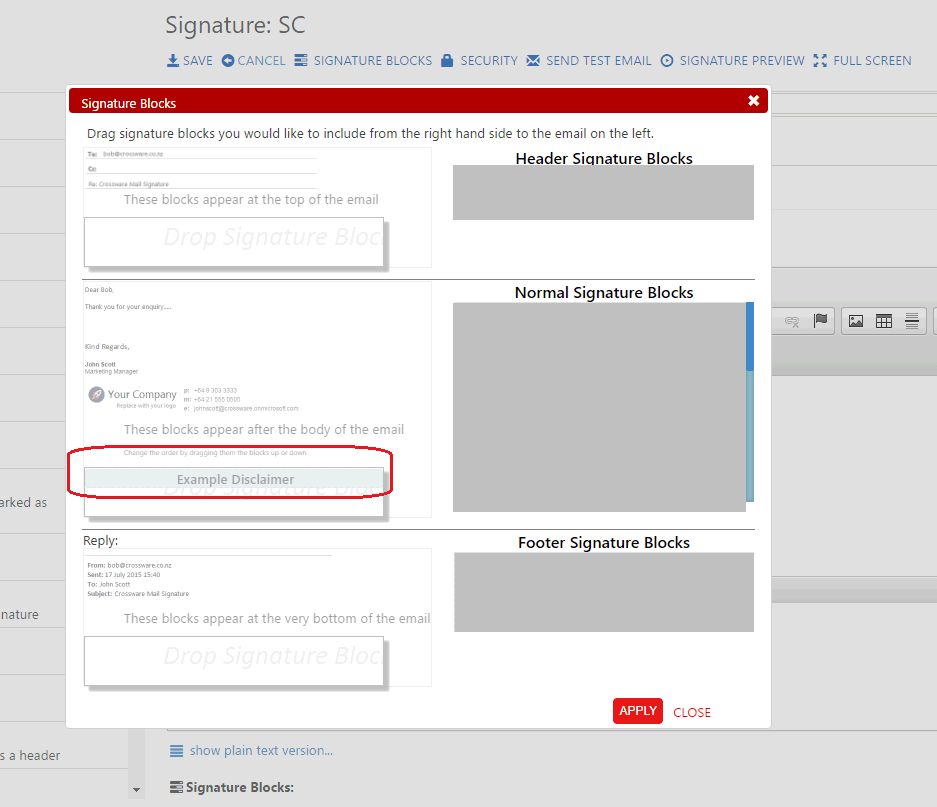The width and height of the screenshot is (937, 807).
Task: Click the Normal Signature Blocks scrollbar thumb
Action: click(750, 337)
